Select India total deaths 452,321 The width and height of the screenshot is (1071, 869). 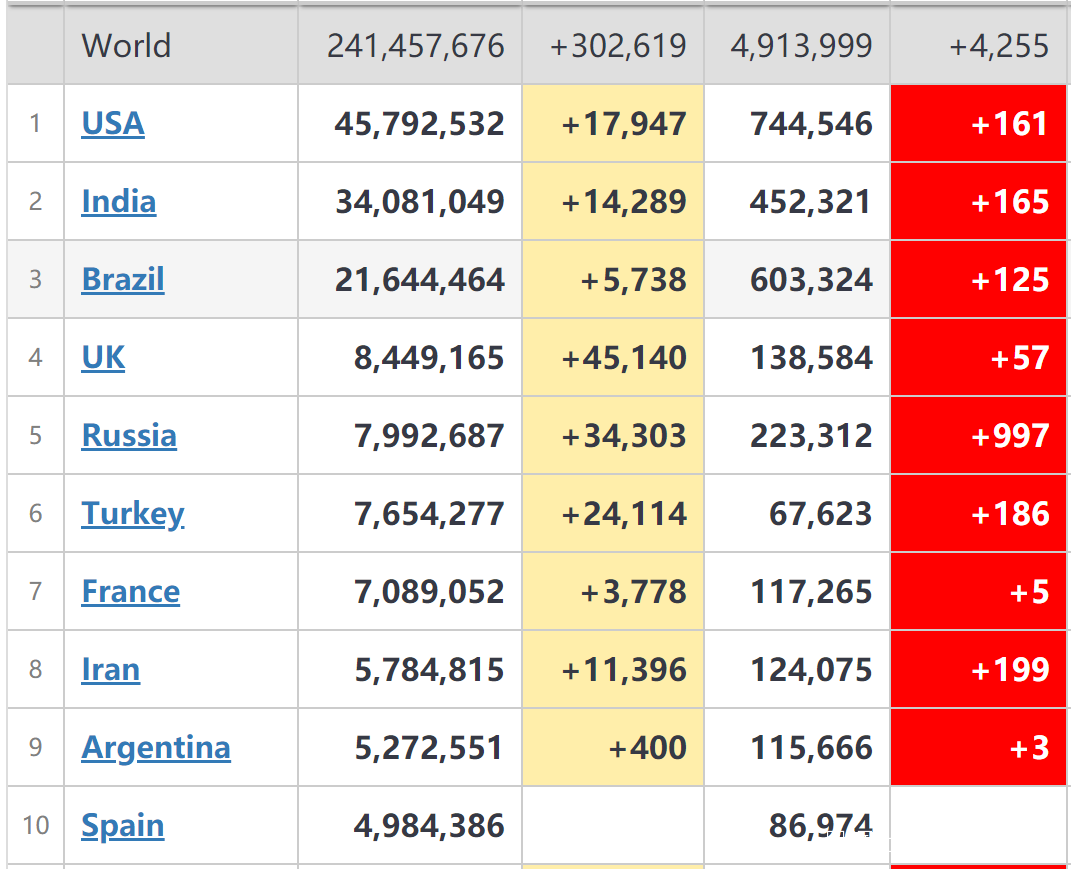810,202
